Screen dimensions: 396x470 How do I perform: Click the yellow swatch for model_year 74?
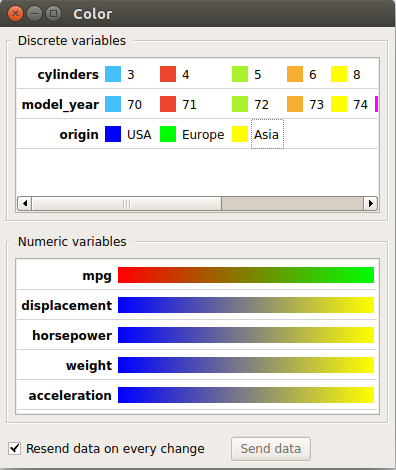339,104
